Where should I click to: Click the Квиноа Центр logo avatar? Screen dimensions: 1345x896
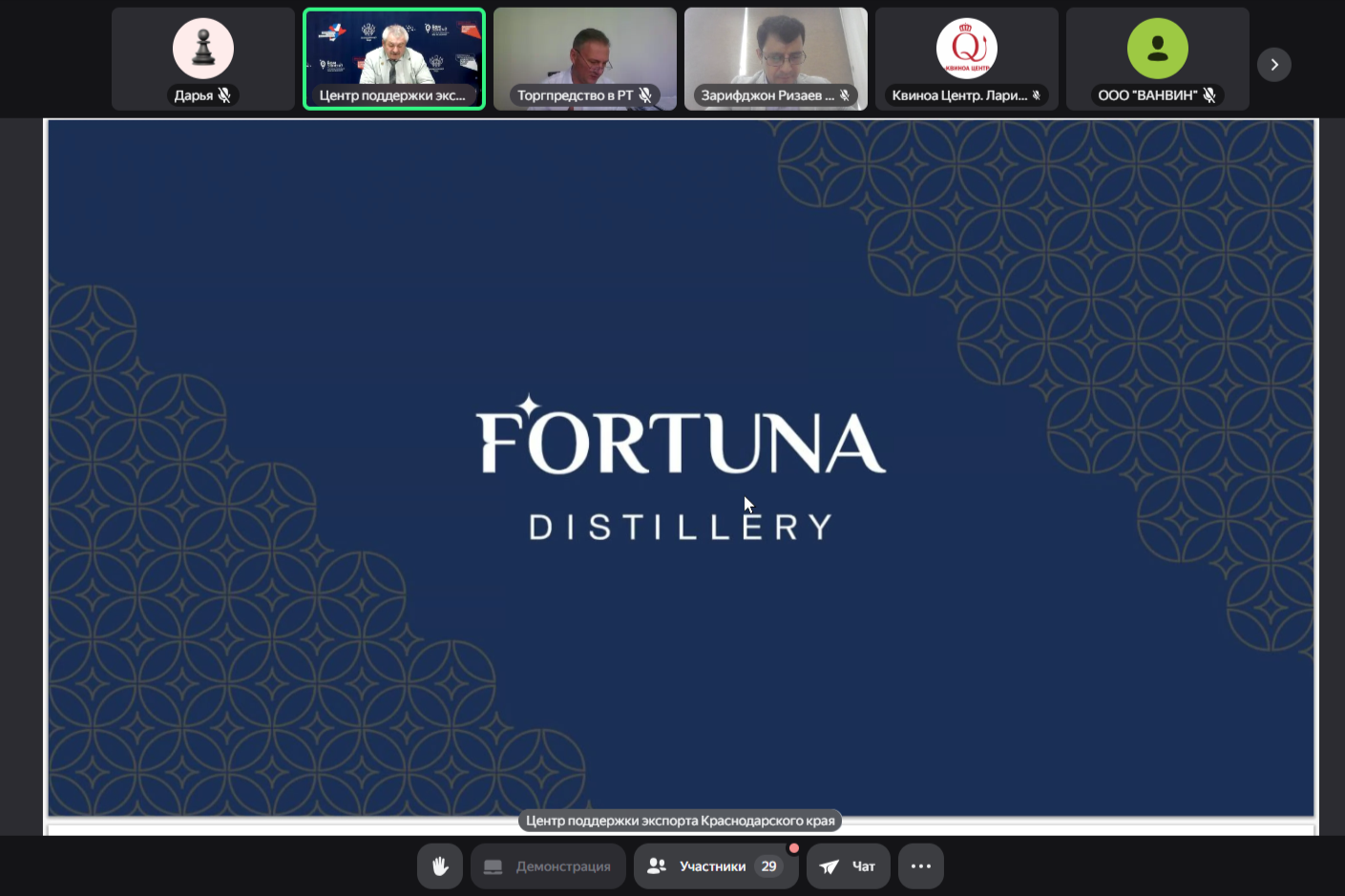[966, 49]
